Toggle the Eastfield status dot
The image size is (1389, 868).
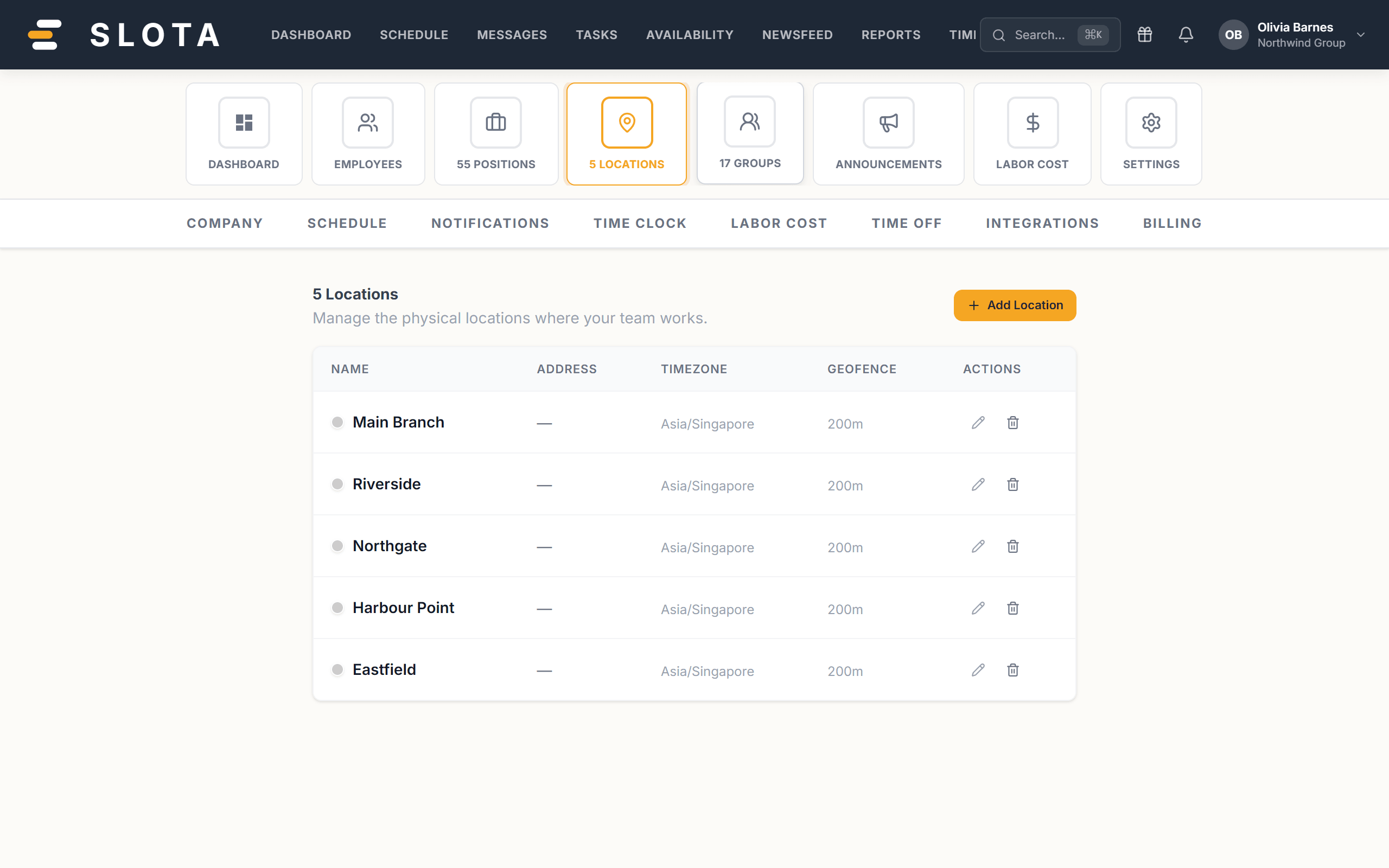pyautogui.click(x=337, y=670)
